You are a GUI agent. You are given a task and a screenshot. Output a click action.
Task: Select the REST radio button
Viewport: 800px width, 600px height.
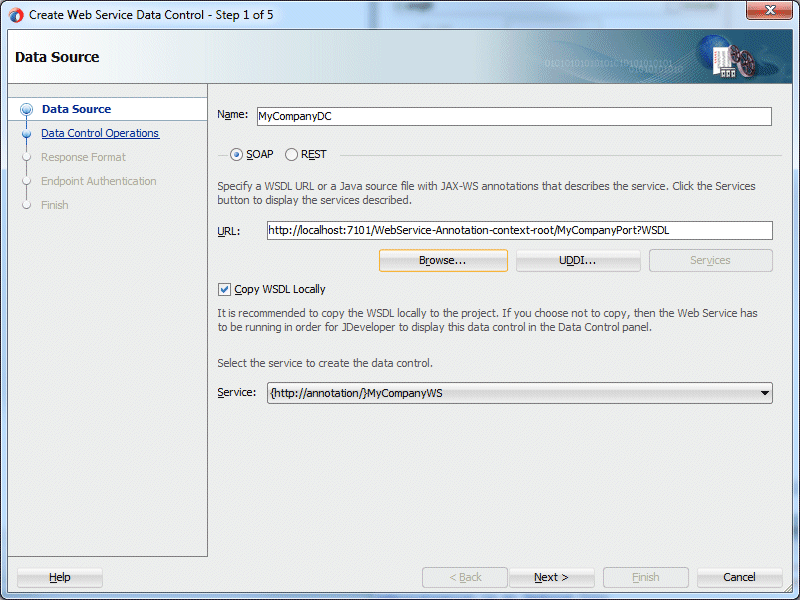(x=291, y=155)
